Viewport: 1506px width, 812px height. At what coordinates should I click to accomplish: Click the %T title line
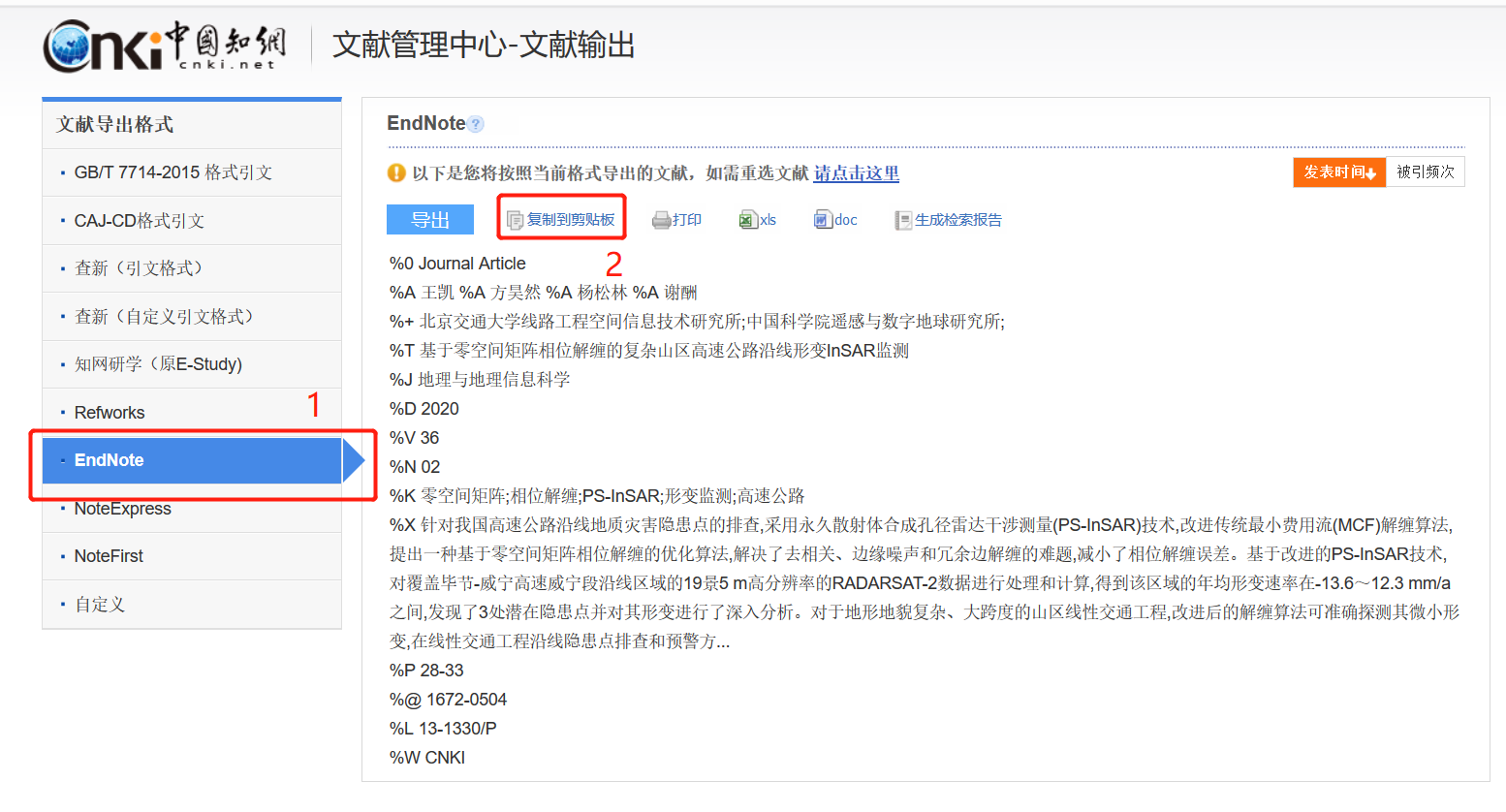(x=649, y=351)
